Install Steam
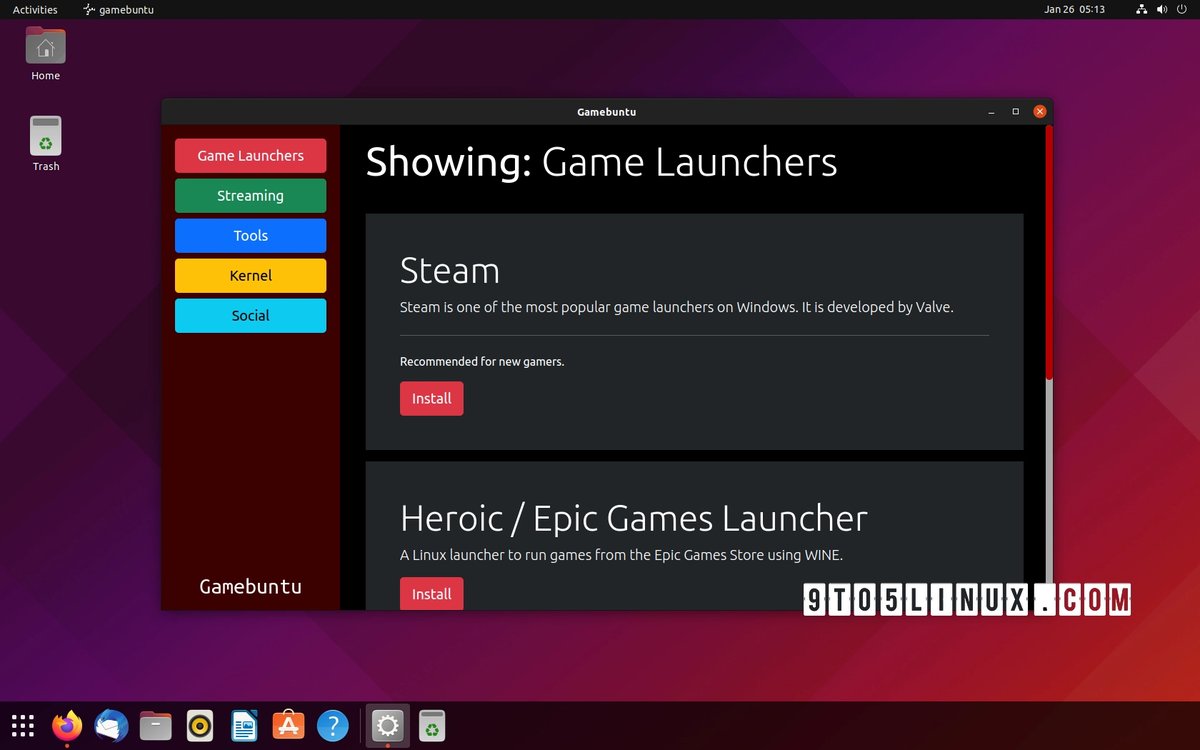Image resolution: width=1200 pixels, height=750 pixels. point(431,398)
